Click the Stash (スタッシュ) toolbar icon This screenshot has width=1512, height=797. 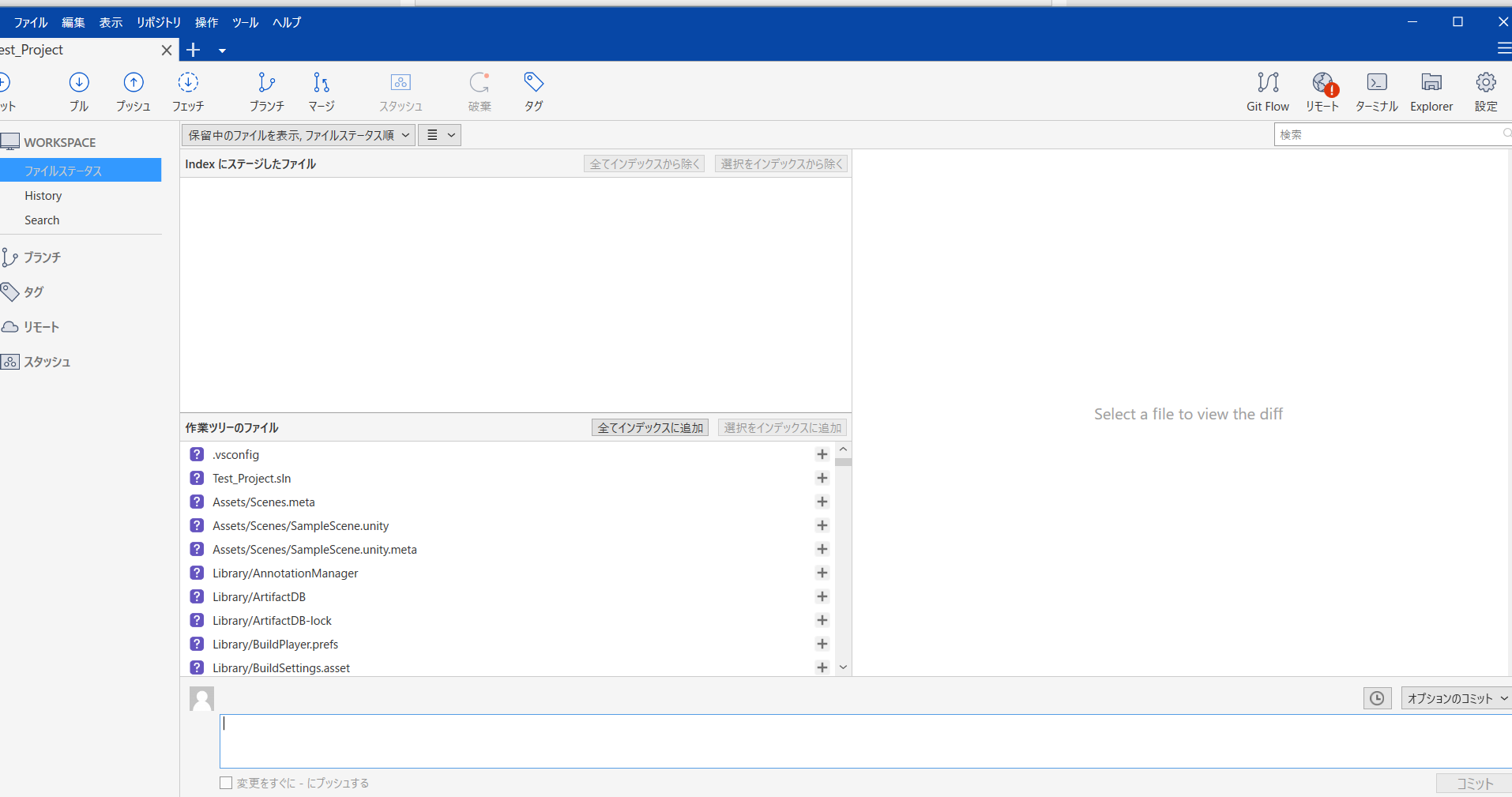pyautogui.click(x=401, y=92)
